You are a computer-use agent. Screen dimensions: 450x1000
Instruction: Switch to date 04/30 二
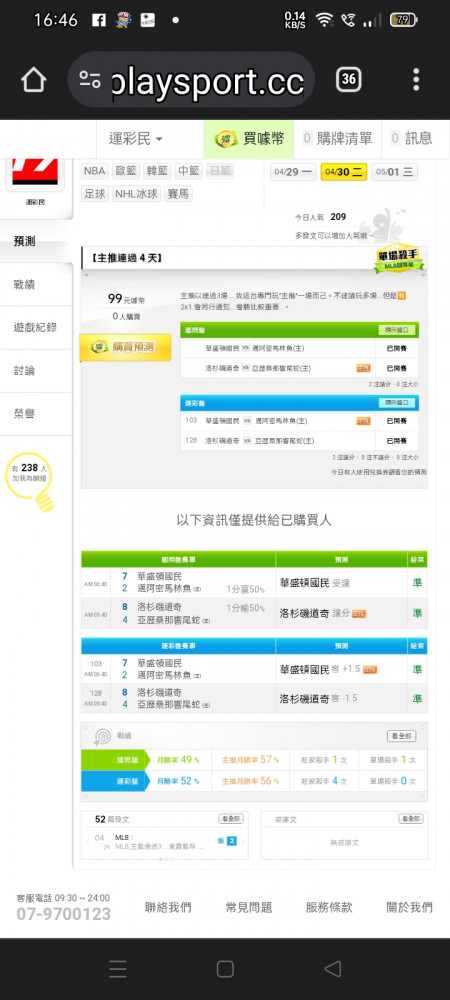(344, 172)
